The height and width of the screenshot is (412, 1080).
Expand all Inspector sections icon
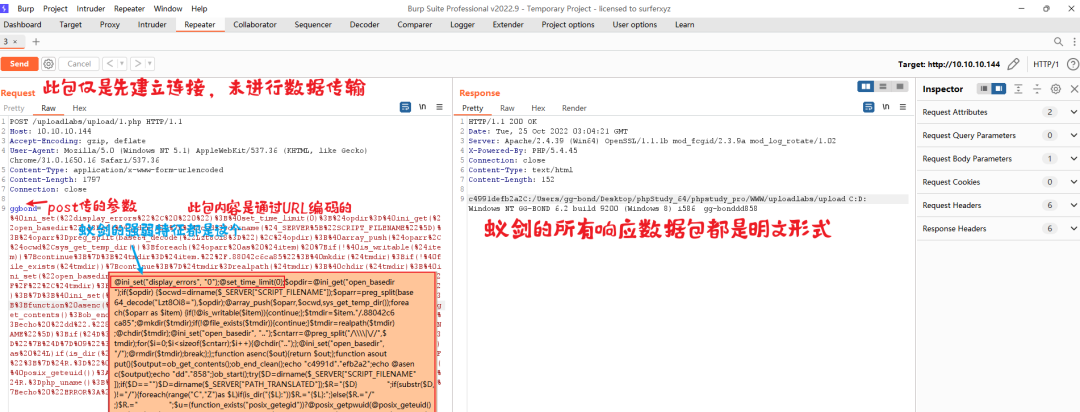(1017, 89)
